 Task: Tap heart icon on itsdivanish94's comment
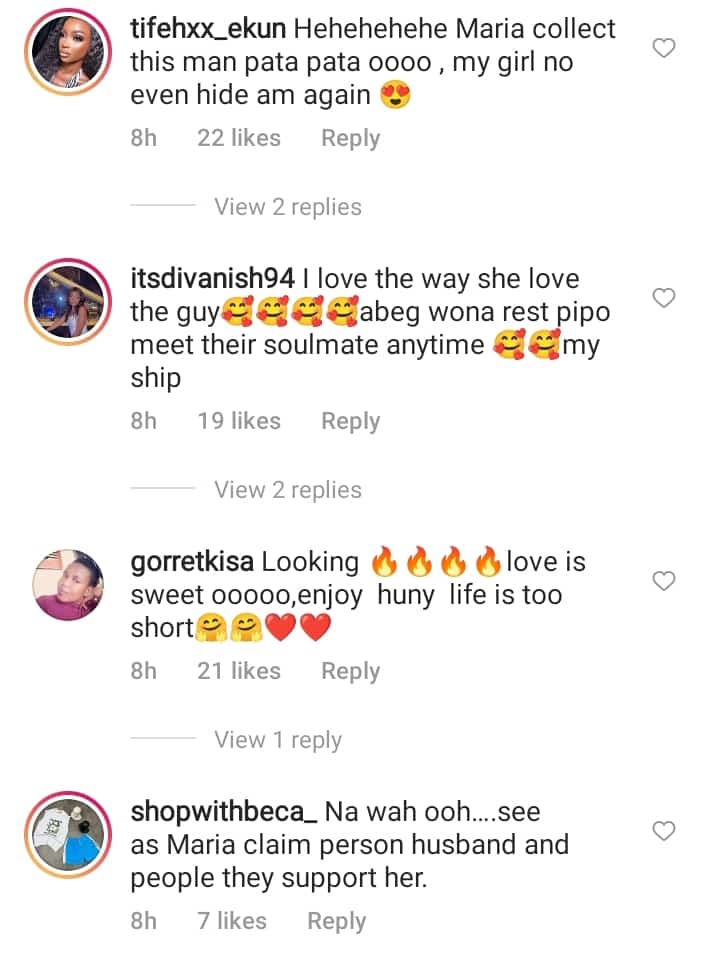pyautogui.click(x=663, y=297)
